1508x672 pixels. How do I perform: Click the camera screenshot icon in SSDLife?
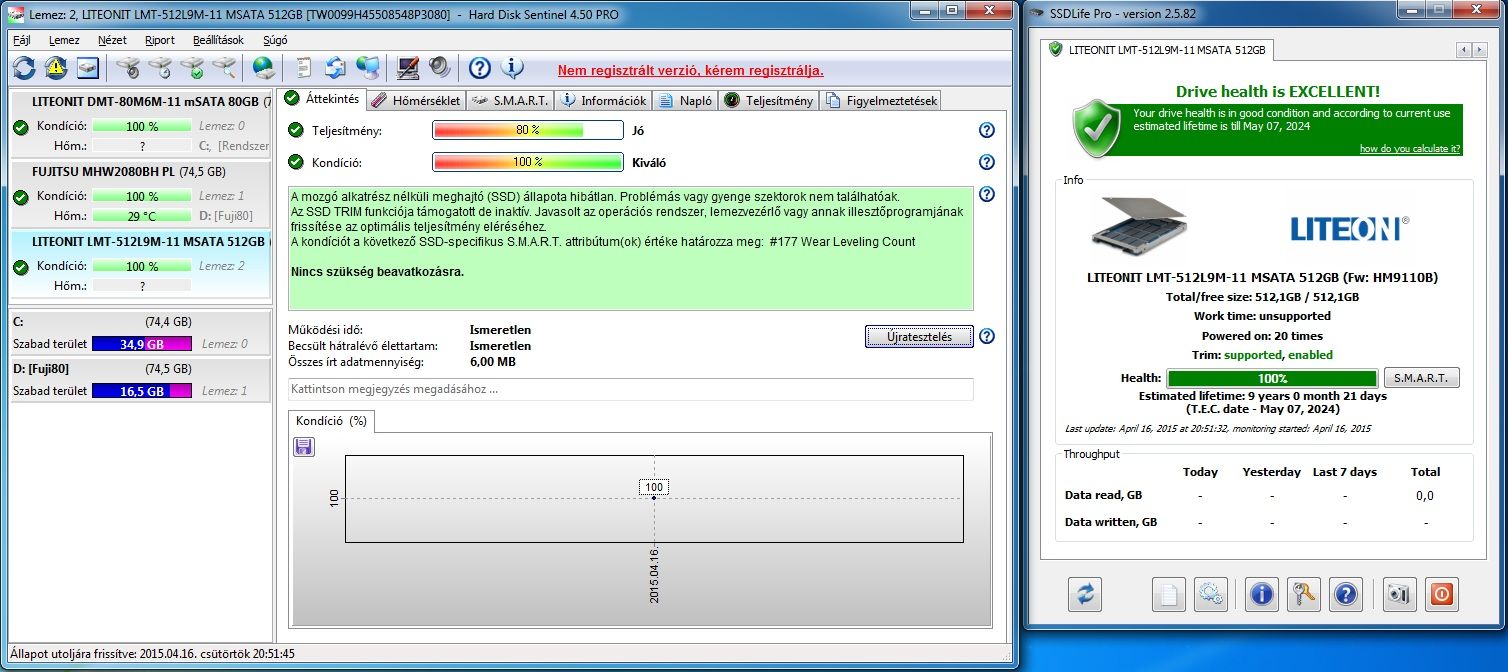[x=1400, y=594]
